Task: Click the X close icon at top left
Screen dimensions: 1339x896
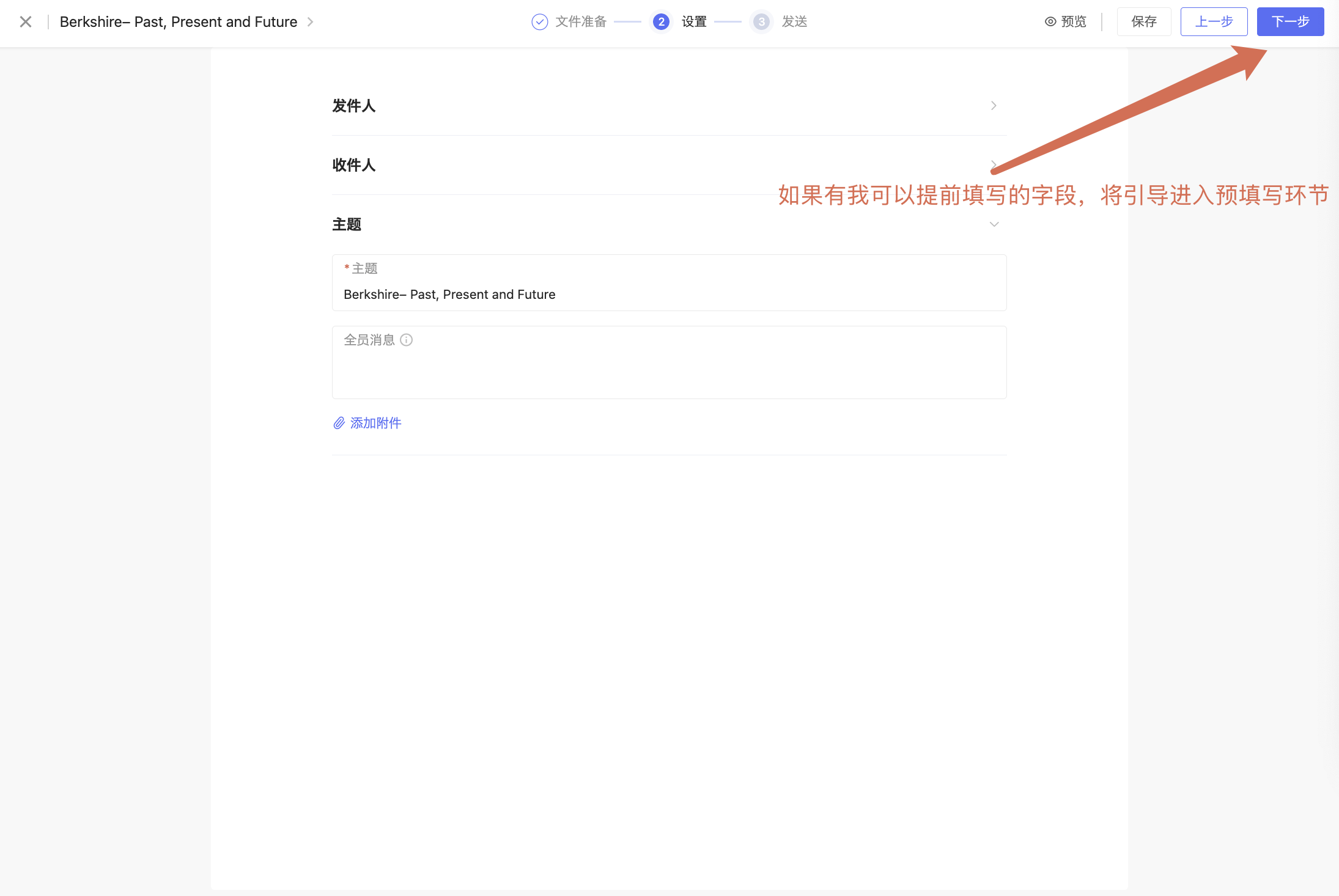Action: tap(26, 22)
